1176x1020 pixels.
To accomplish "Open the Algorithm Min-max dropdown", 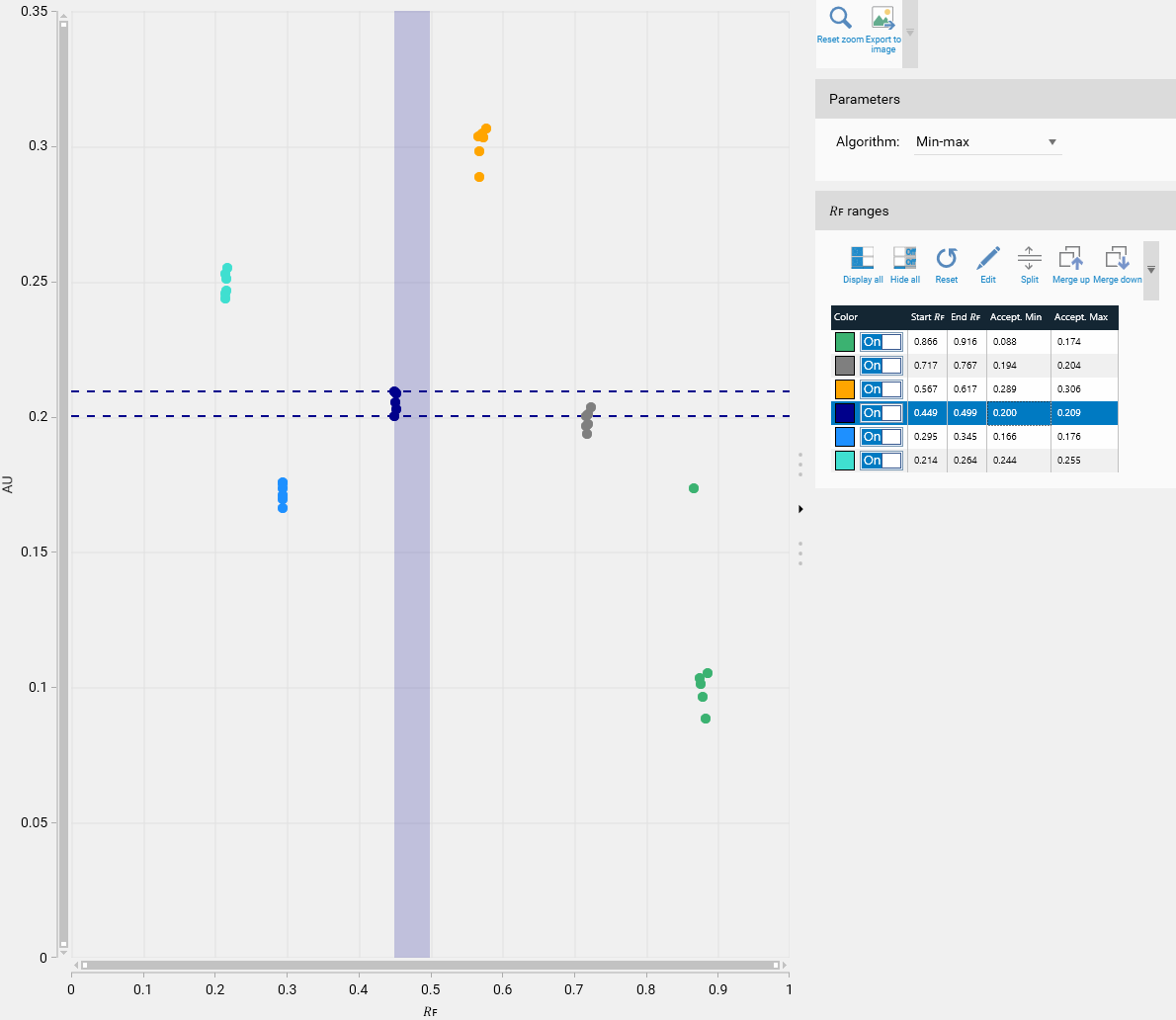I will [988, 142].
